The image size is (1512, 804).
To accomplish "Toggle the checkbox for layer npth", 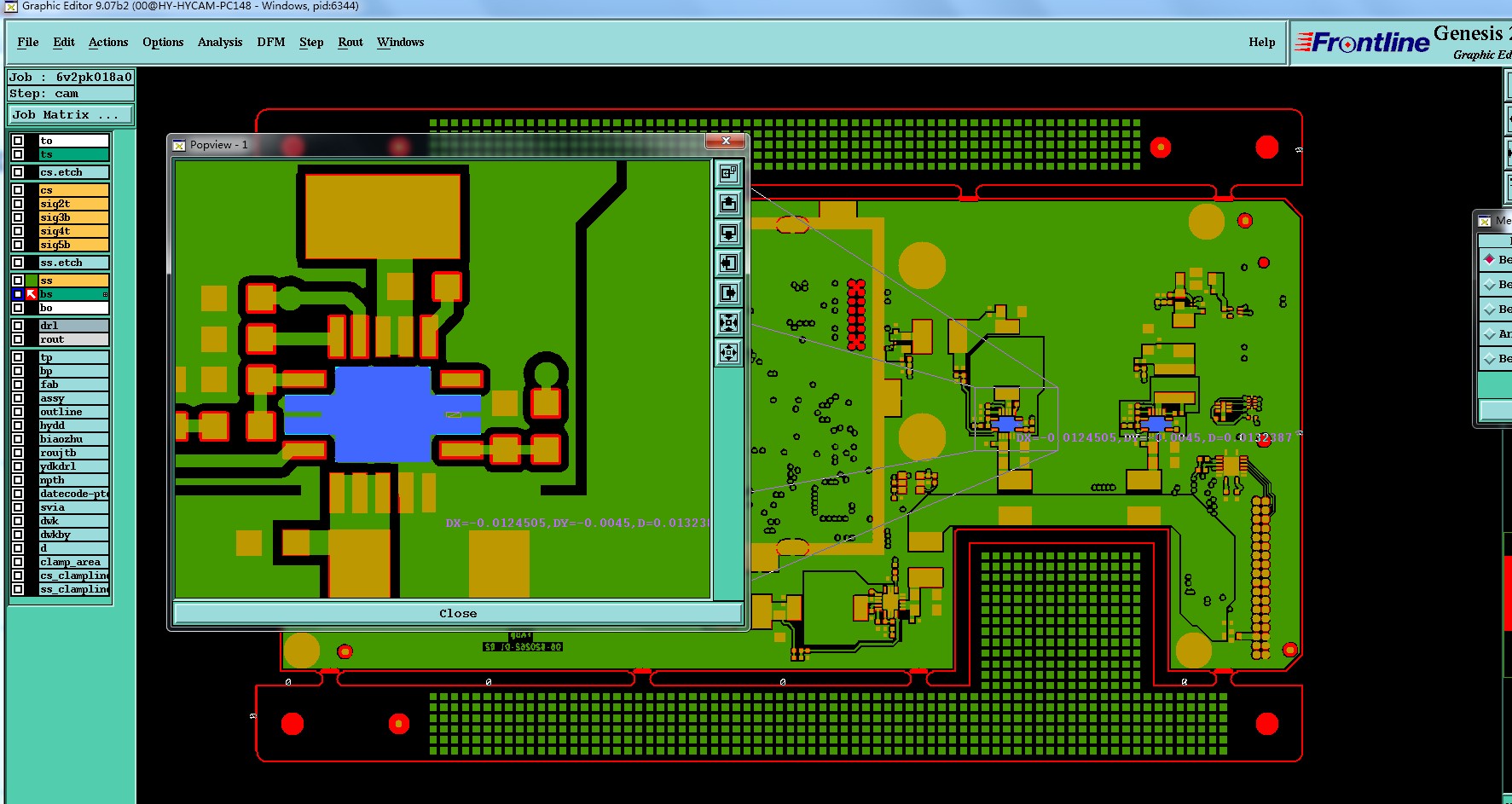I will coord(18,480).
